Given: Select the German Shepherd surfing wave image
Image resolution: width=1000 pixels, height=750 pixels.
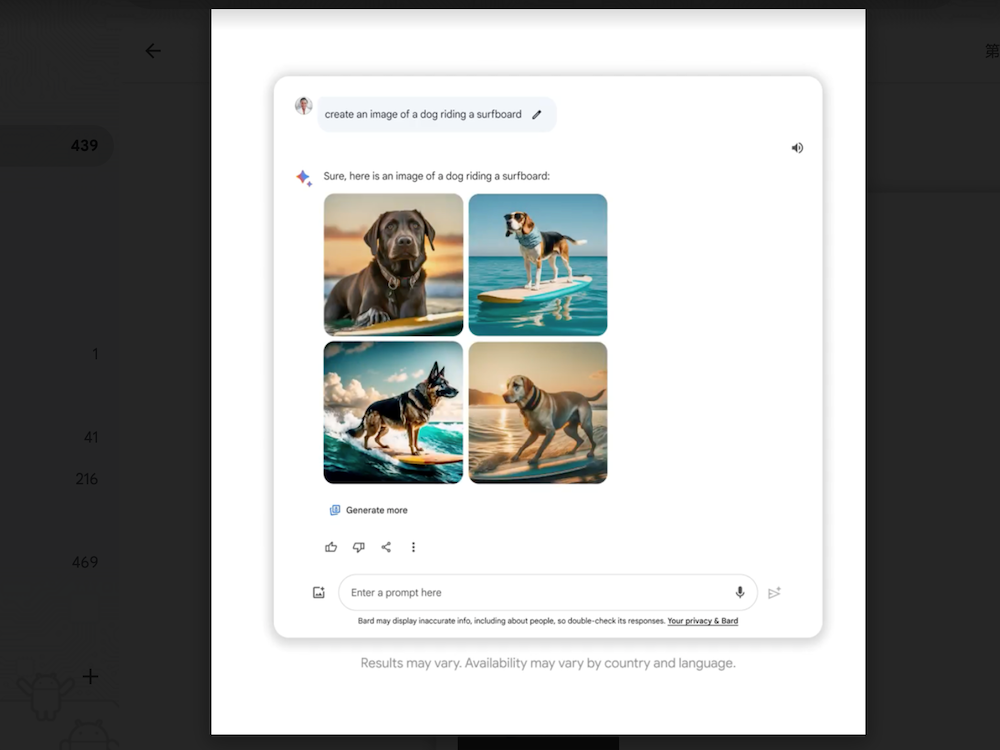Looking at the screenshot, I should (393, 412).
